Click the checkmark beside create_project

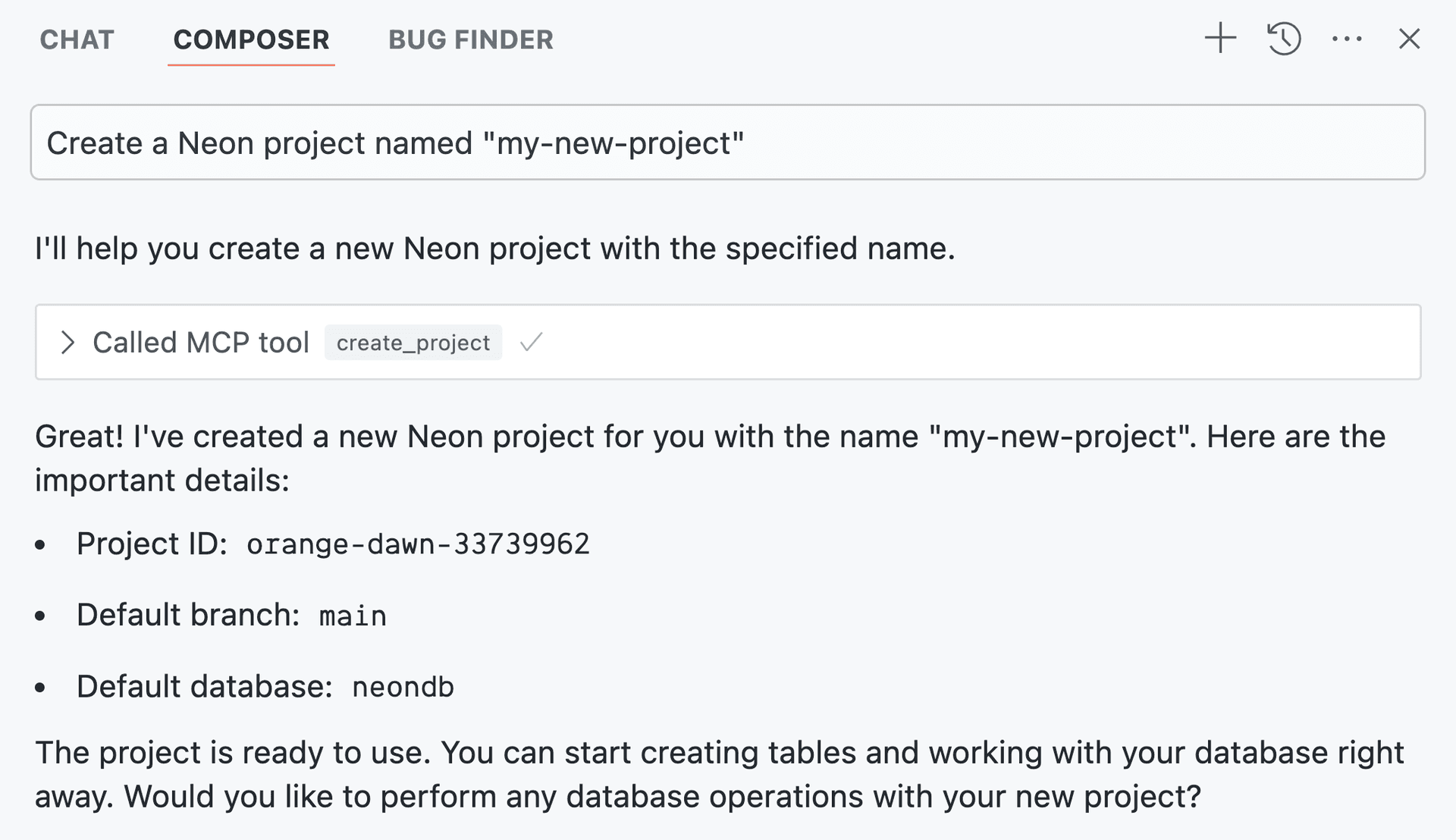(x=531, y=343)
